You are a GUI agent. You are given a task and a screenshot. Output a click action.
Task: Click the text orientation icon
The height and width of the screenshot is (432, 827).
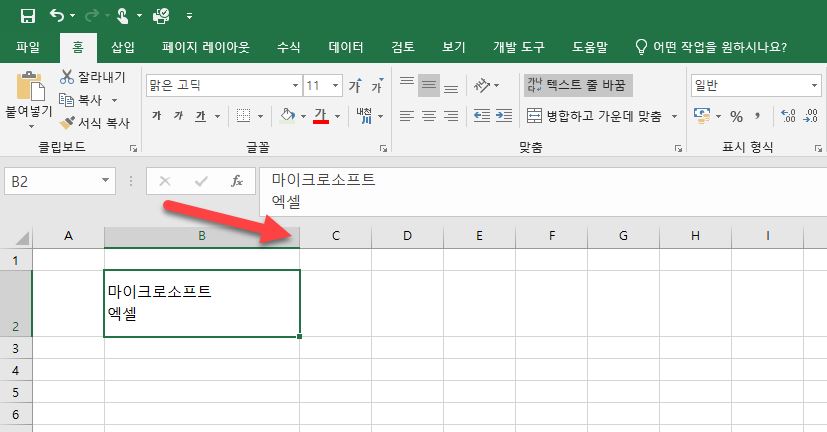(x=482, y=85)
